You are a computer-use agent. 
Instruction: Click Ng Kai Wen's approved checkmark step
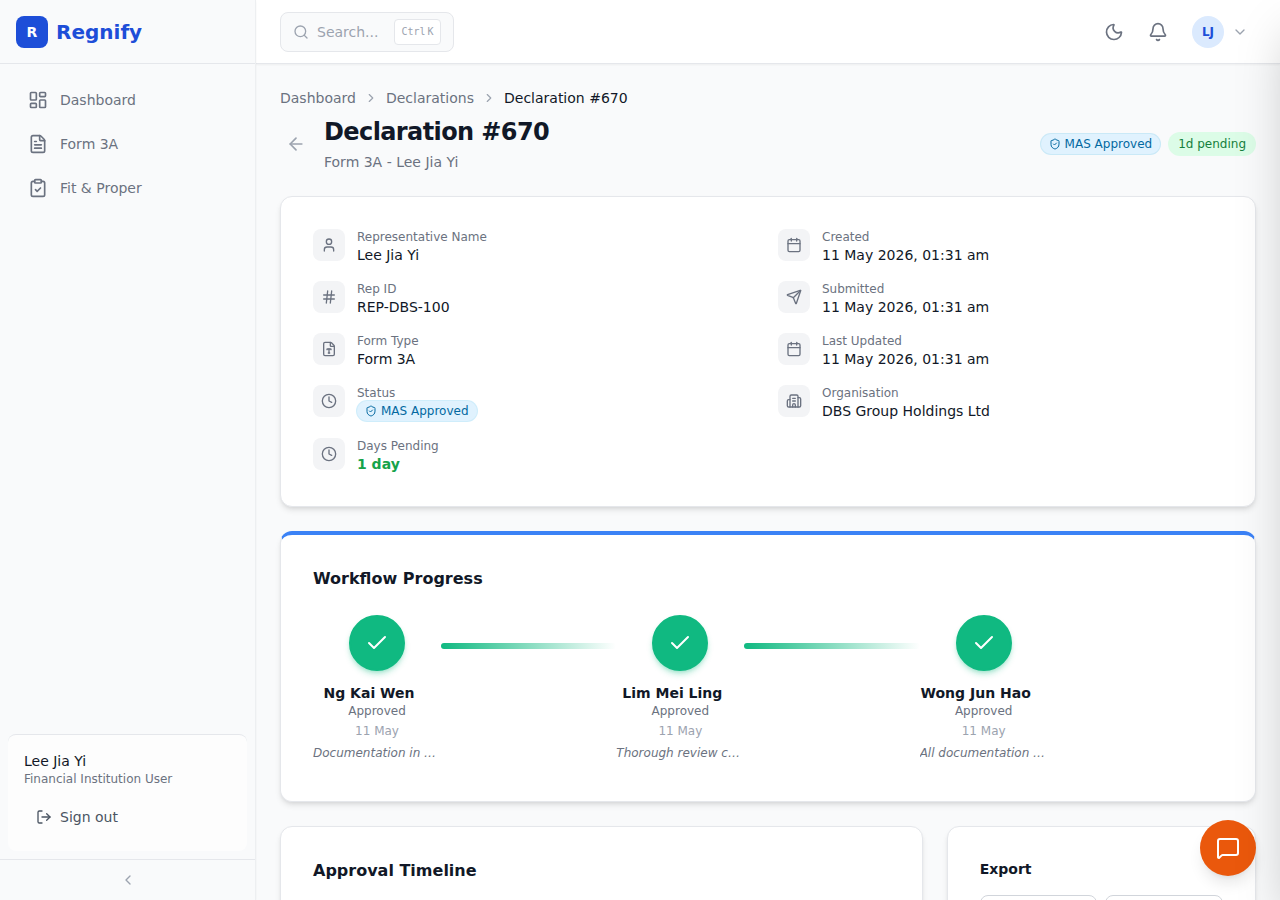coord(377,643)
